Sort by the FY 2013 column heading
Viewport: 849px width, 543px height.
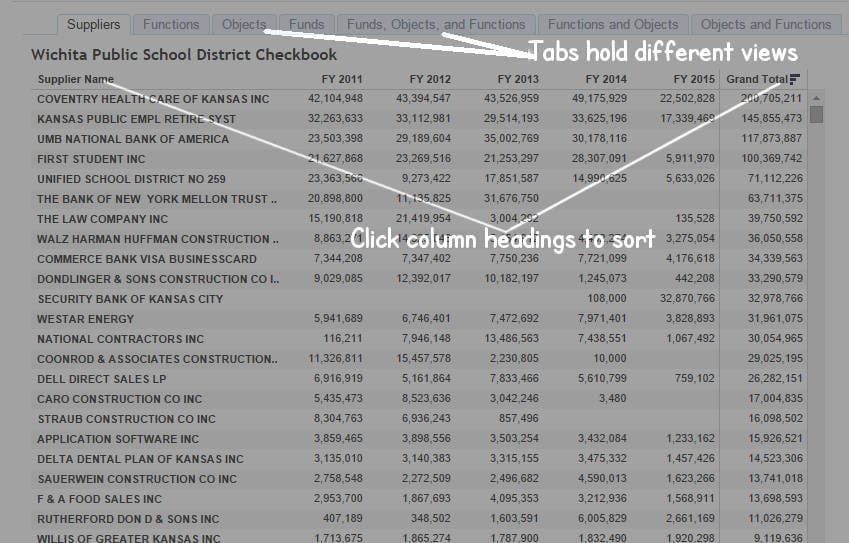(518, 79)
